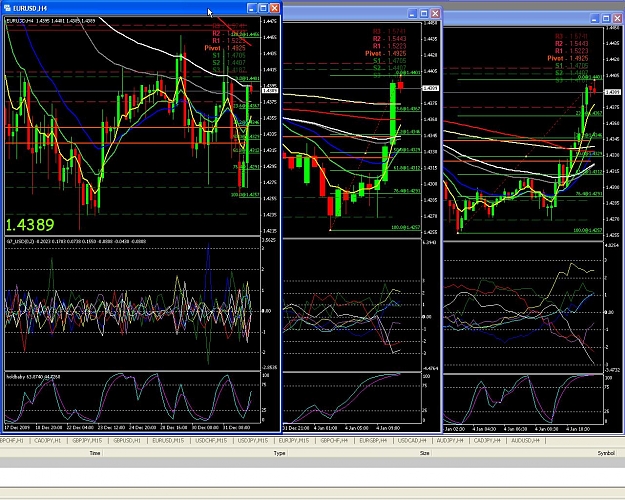The height and width of the screenshot is (500, 625).
Task: Minimize the middle chart window
Action: pos(412,14)
